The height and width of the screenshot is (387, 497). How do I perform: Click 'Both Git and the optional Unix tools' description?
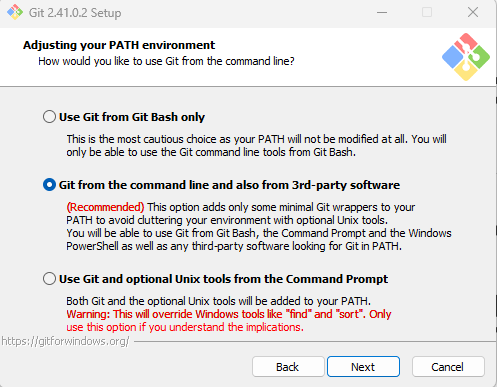click(x=218, y=301)
